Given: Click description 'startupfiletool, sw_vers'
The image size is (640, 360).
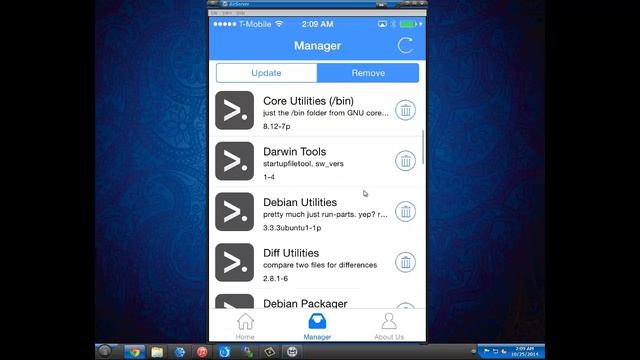Looking at the screenshot, I should (x=303, y=164).
